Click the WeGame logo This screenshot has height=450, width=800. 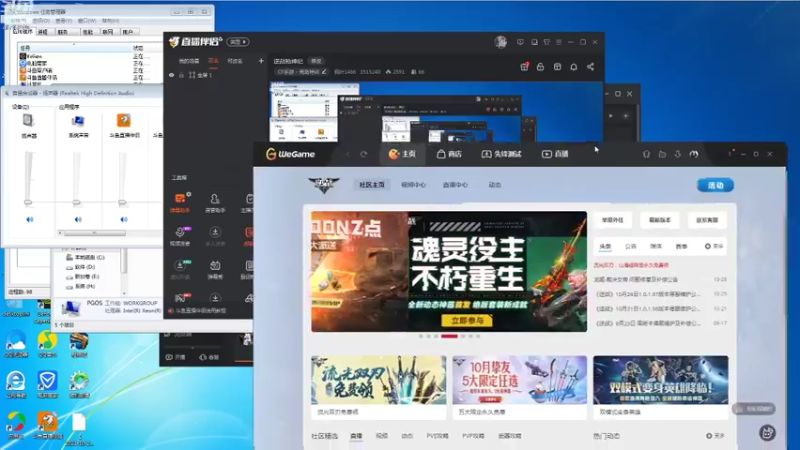290,154
